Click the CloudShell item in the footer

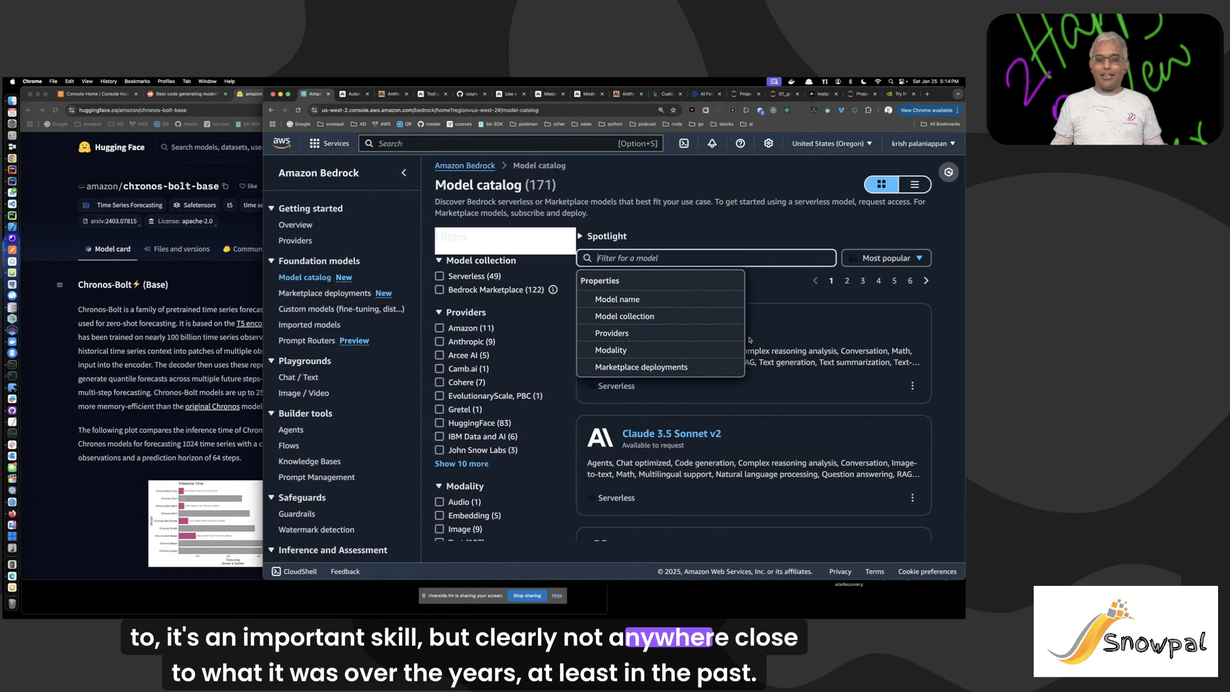tap(294, 572)
